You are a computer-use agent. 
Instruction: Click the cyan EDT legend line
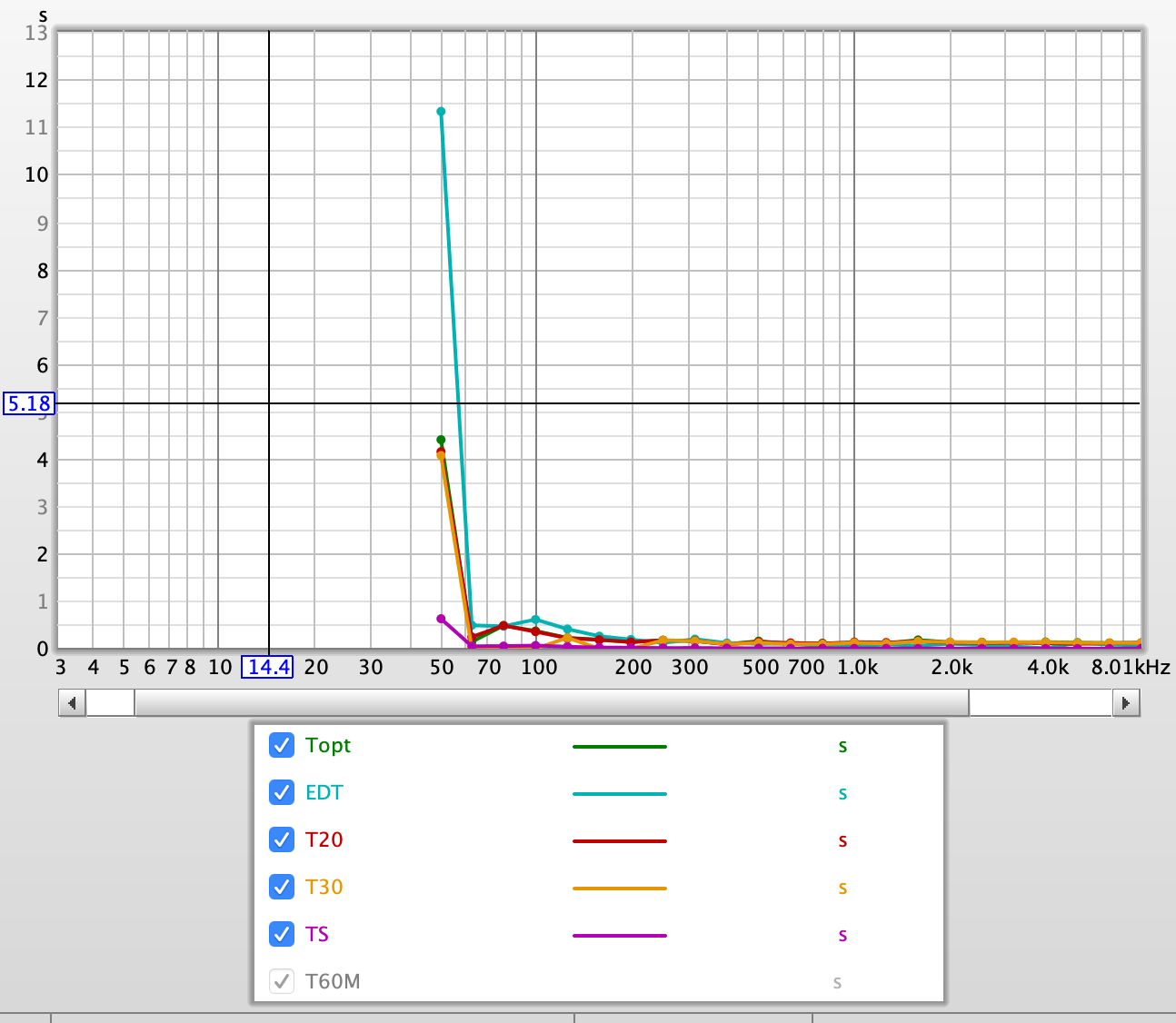tap(620, 794)
